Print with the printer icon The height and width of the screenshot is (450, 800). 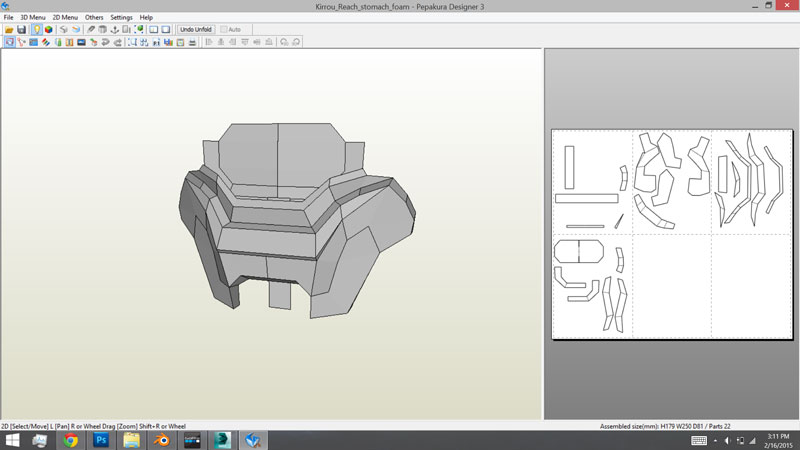192,42
